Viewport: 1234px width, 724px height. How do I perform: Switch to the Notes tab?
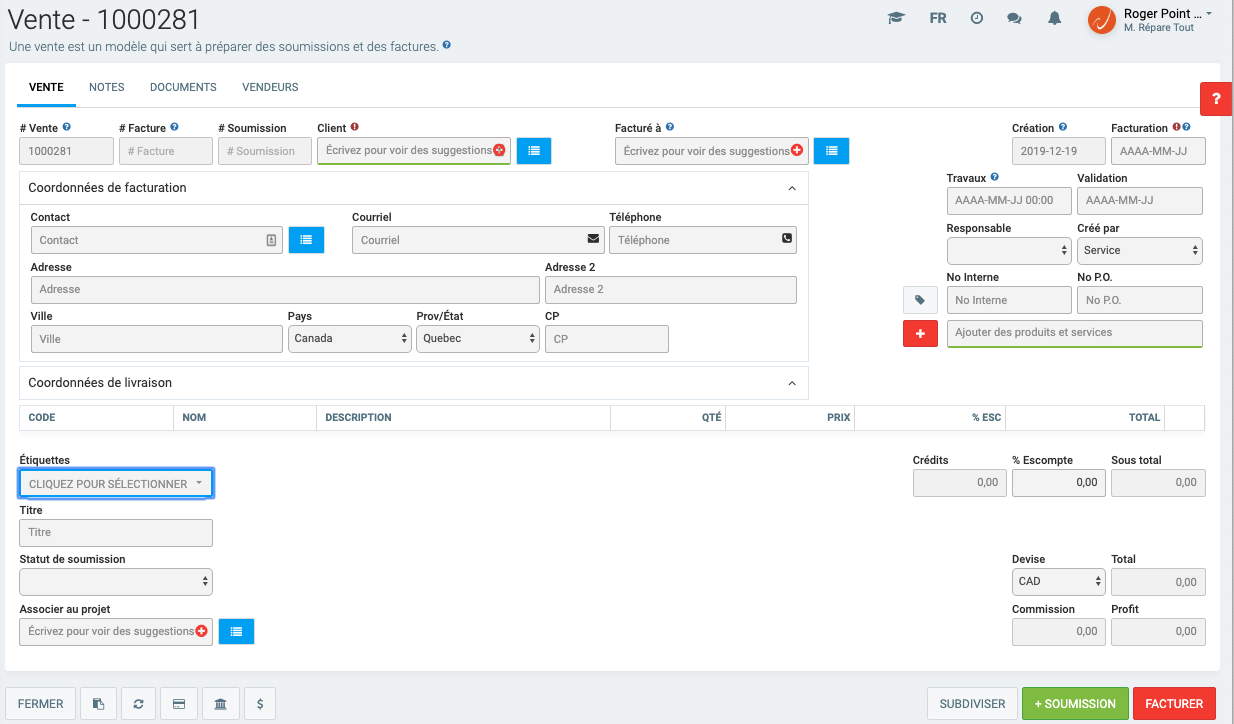tap(106, 87)
